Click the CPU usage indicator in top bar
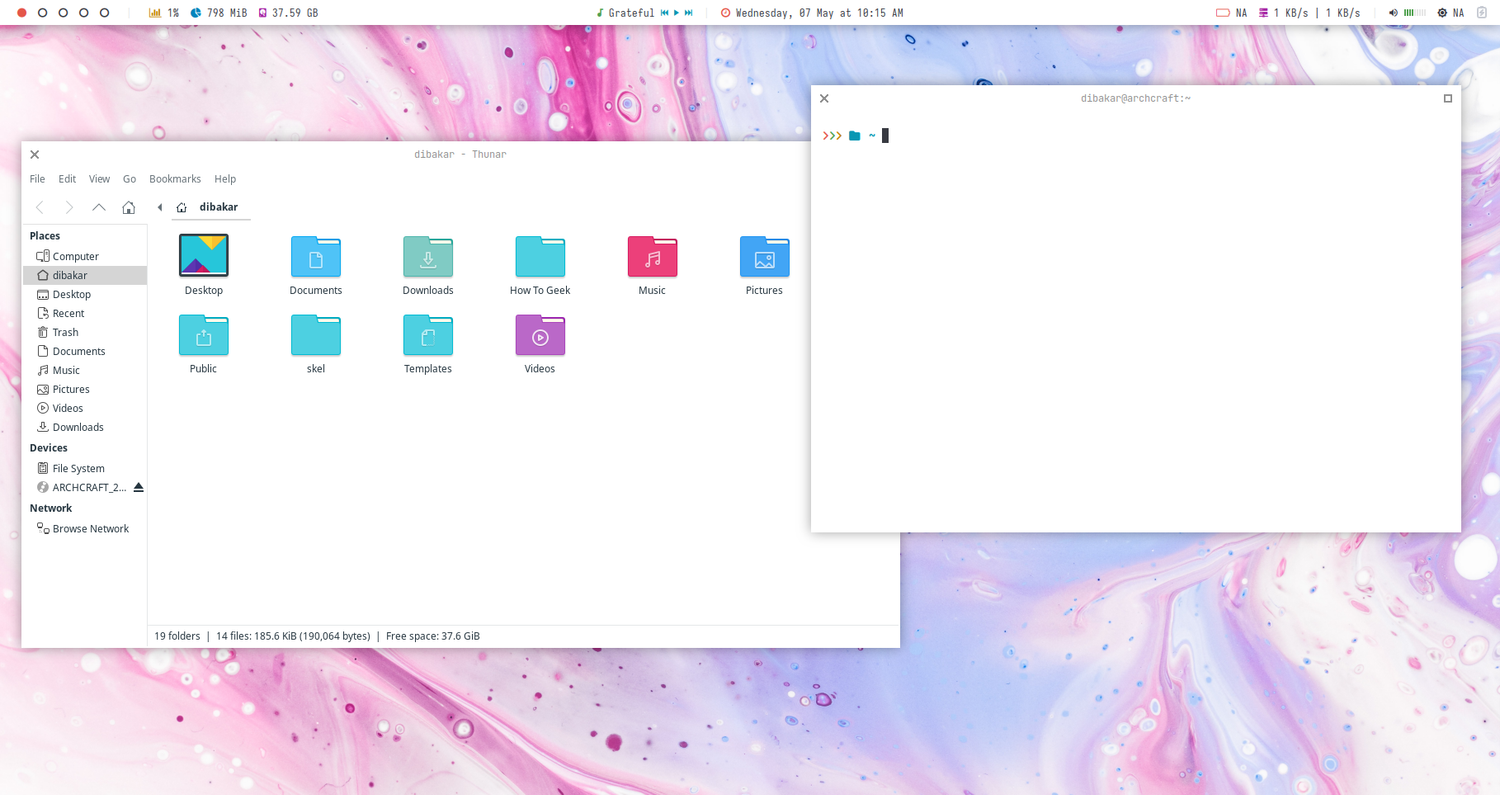 point(164,13)
